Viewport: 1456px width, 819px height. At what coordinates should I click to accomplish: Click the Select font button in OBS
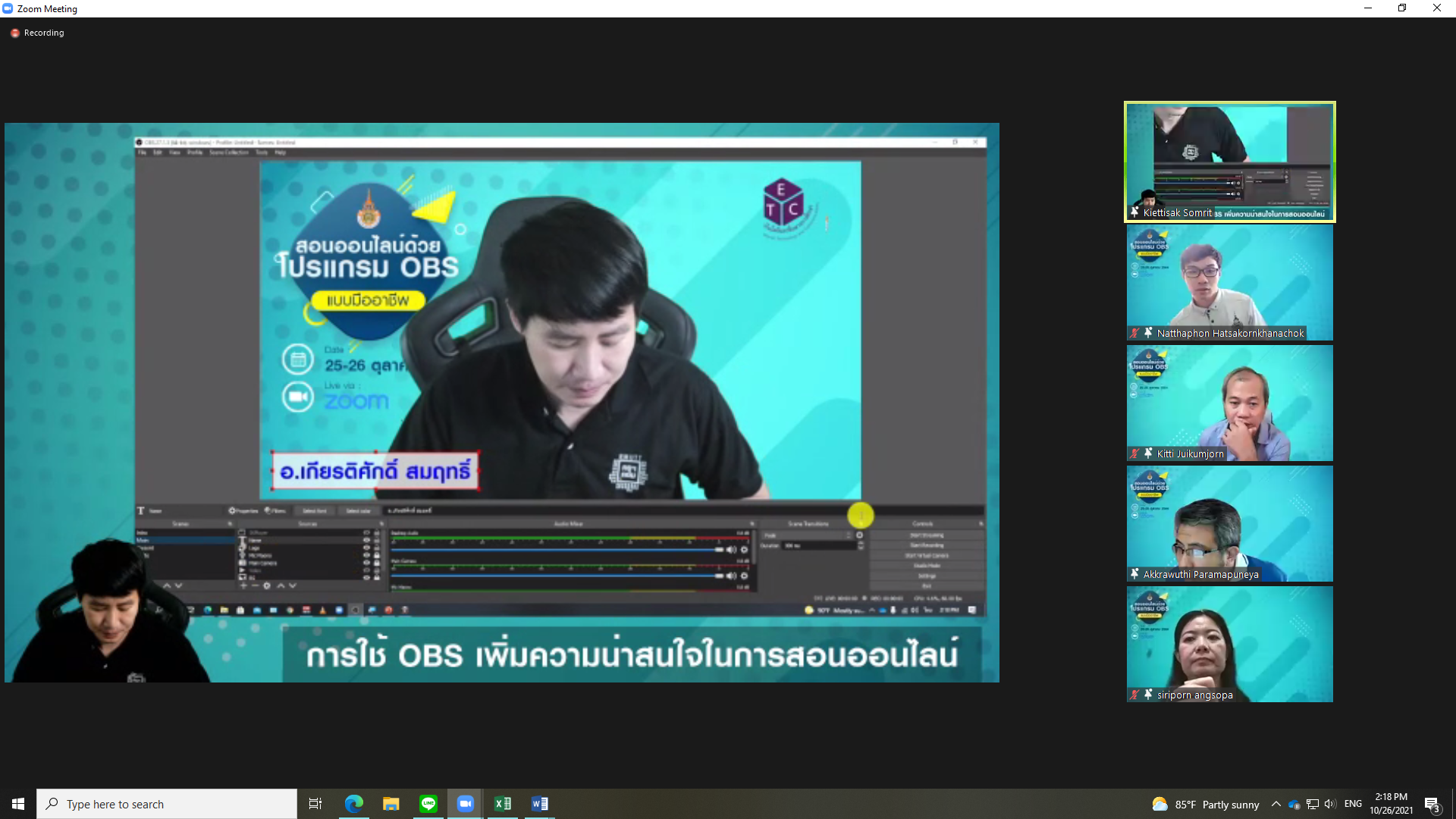pos(315,511)
